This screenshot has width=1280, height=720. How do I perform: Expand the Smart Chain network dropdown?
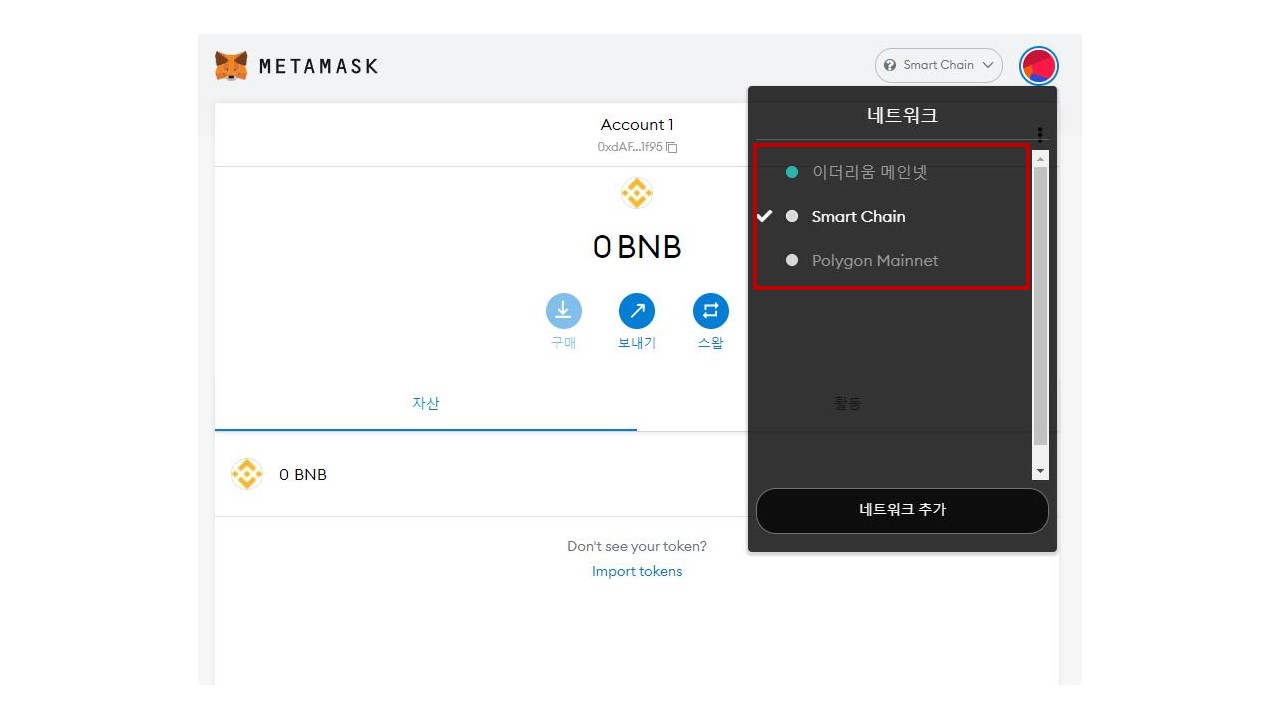pos(939,65)
